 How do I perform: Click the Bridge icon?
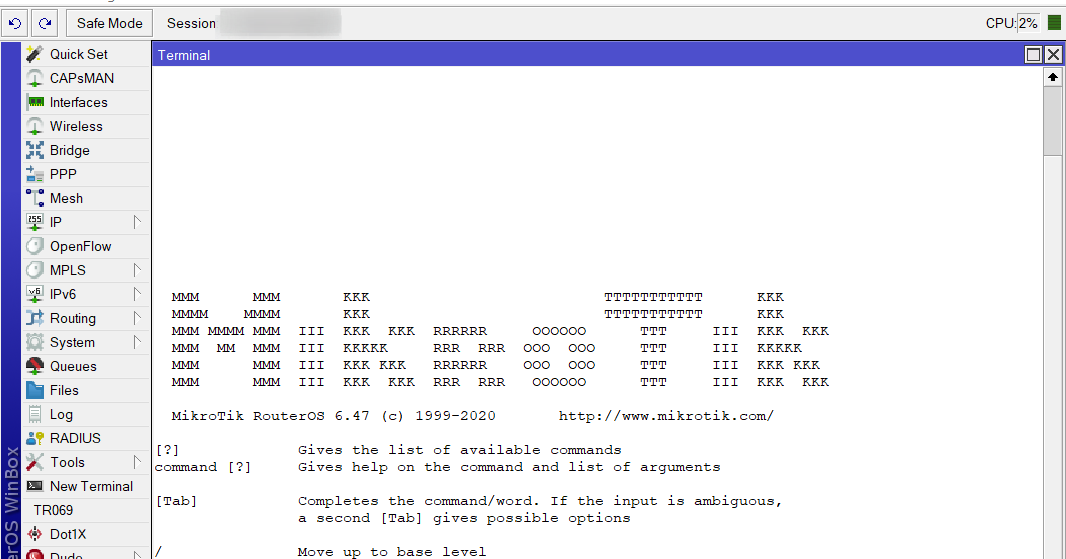(x=35, y=150)
